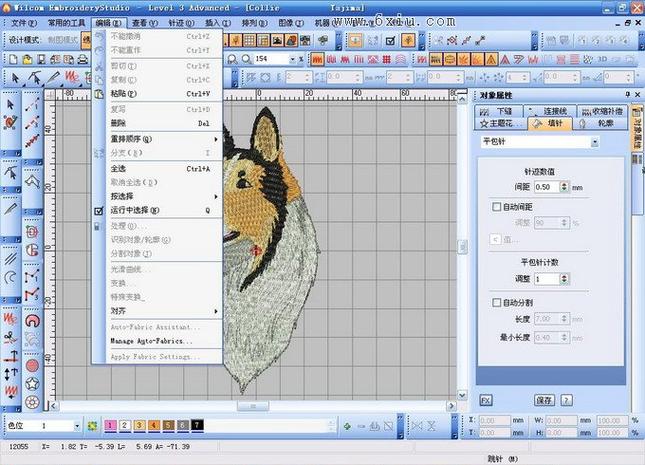This screenshot has width=645, height=465.
Task: Select the star shape tool in toolbox
Action: [33, 383]
